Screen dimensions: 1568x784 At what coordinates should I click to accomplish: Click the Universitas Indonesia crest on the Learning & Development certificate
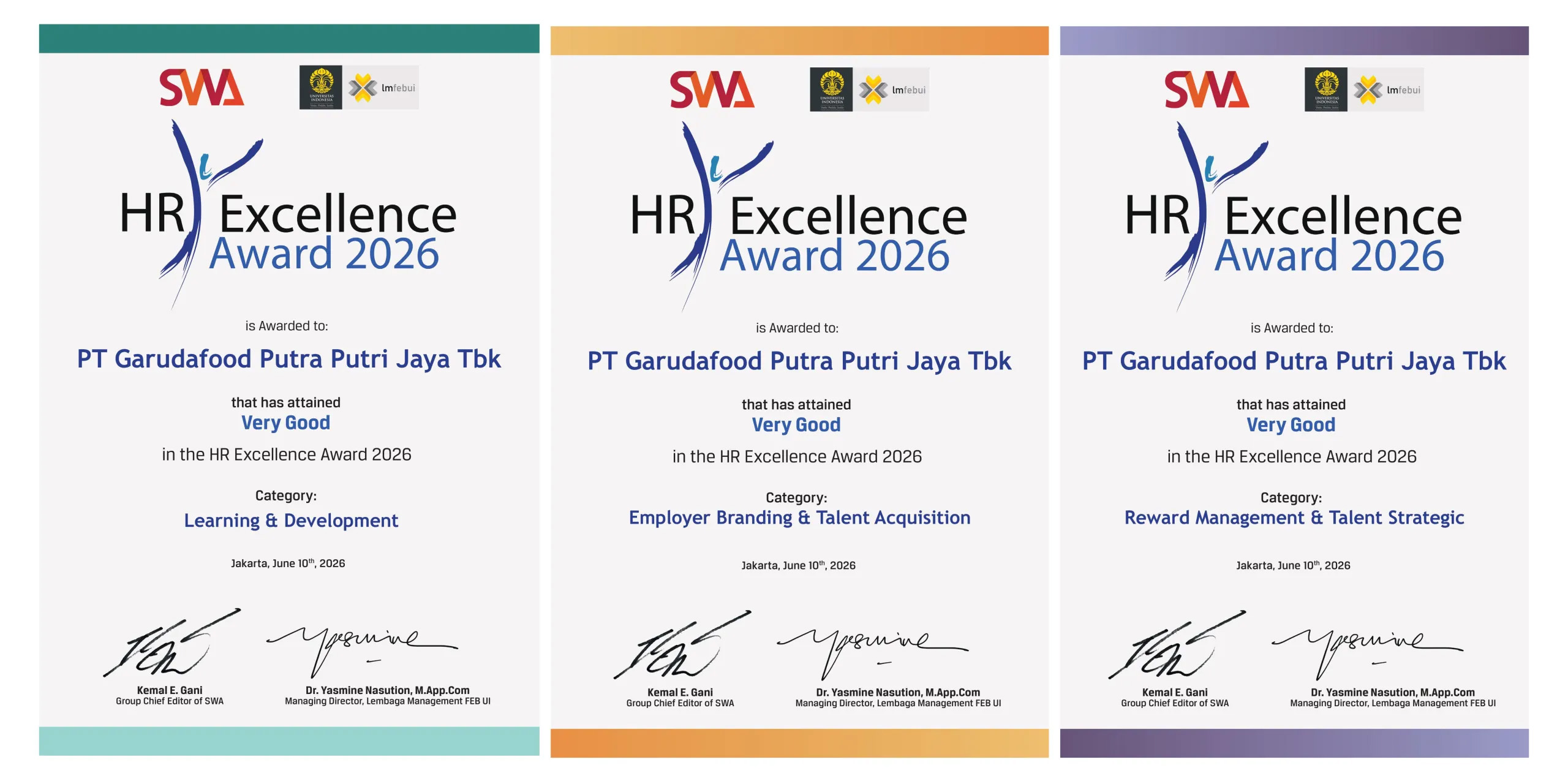click(321, 88)
